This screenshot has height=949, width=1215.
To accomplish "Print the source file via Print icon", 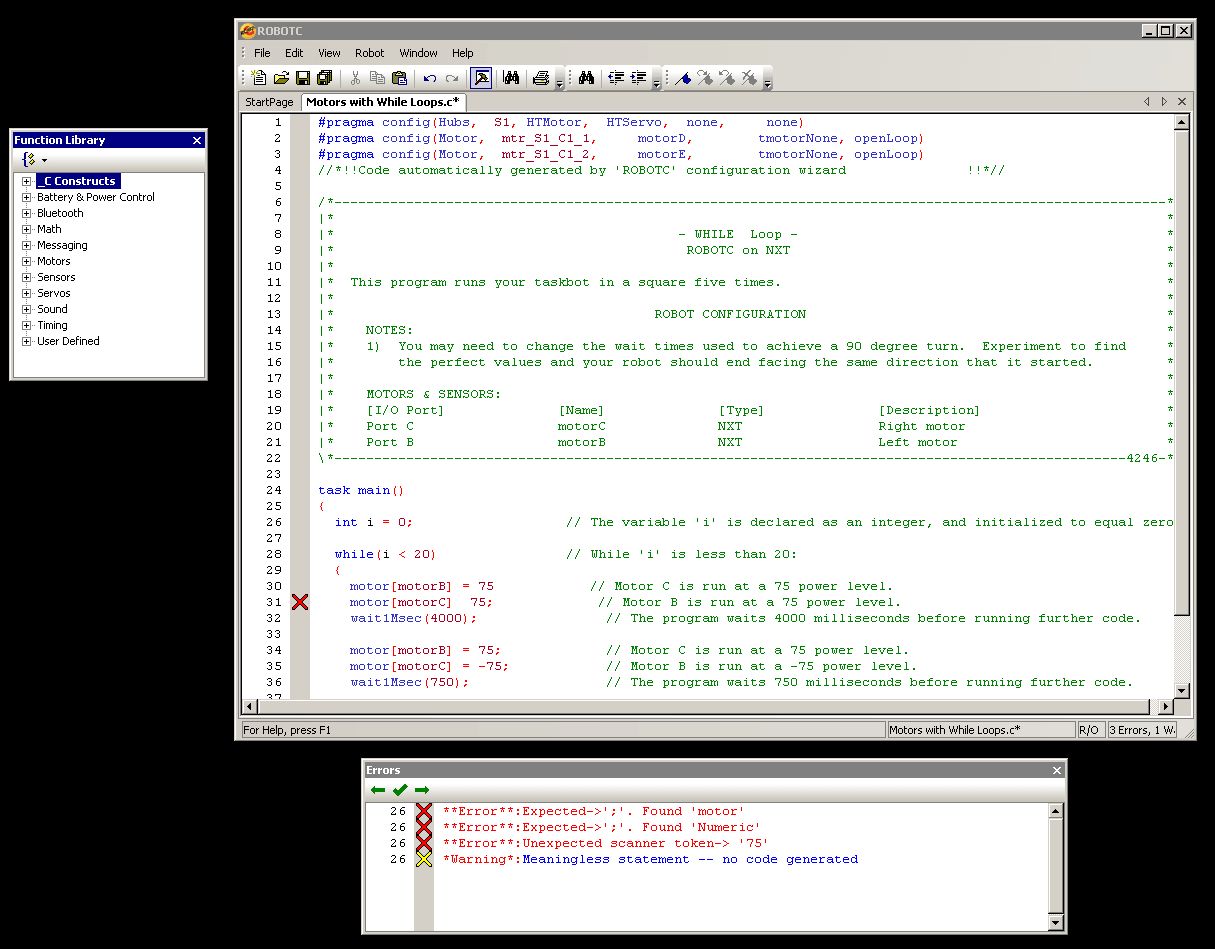I will tap(540, 77).
